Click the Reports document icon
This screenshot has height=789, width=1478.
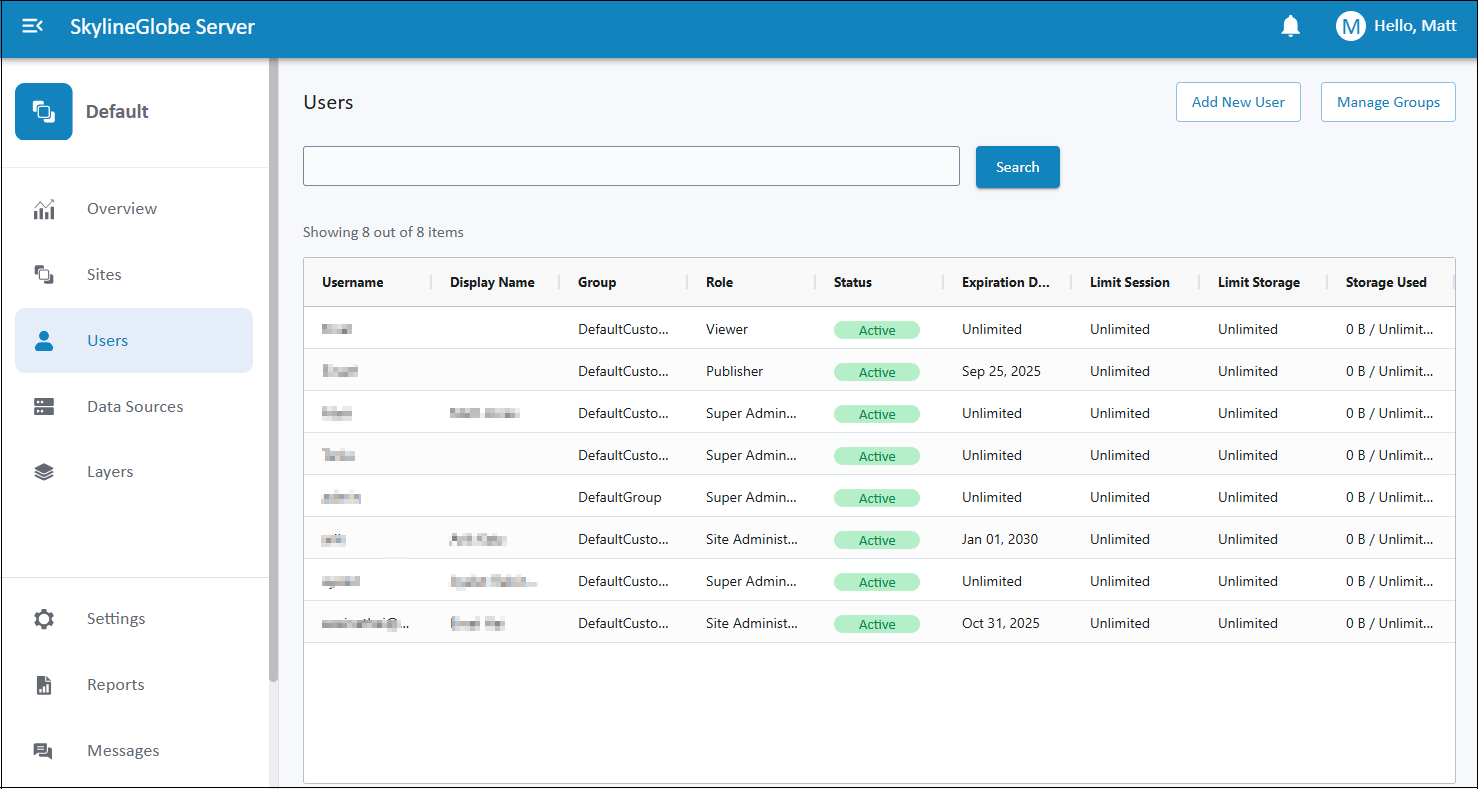(44, 685)
